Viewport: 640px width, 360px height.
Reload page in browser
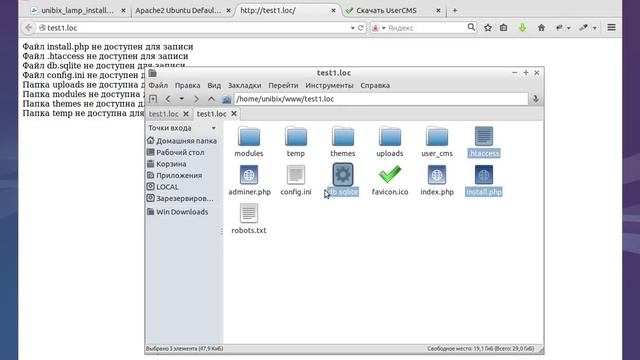pos(360,28)
